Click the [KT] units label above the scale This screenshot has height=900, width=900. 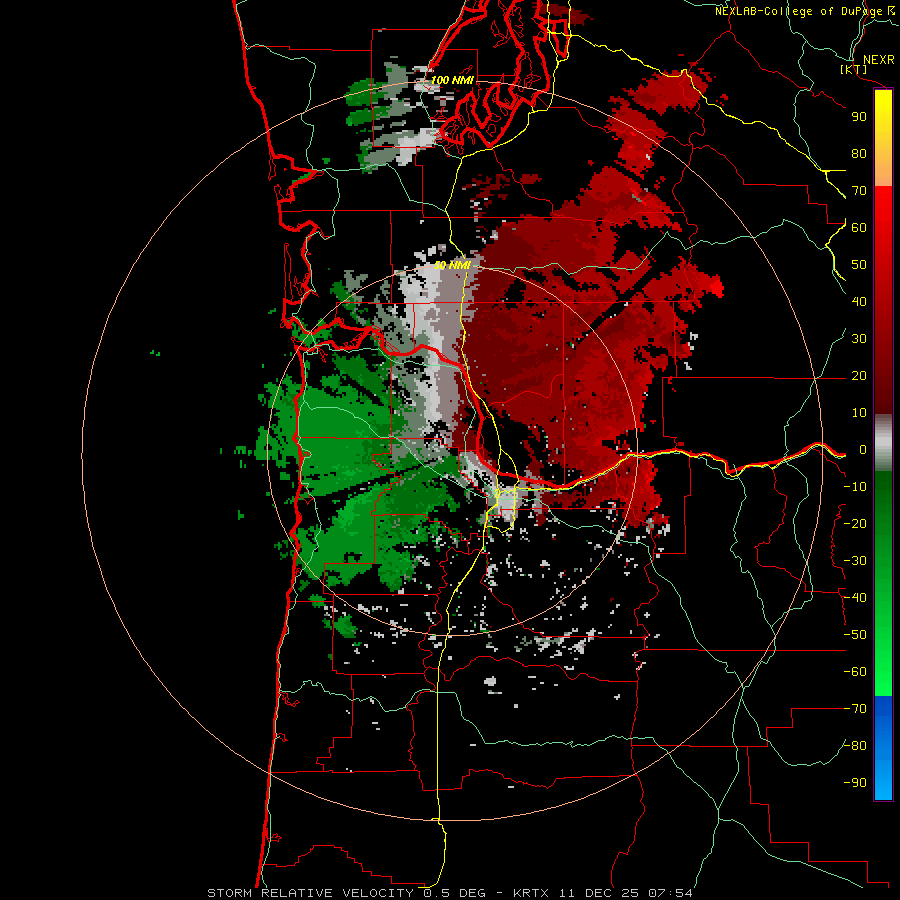click(x=853, y=70)
